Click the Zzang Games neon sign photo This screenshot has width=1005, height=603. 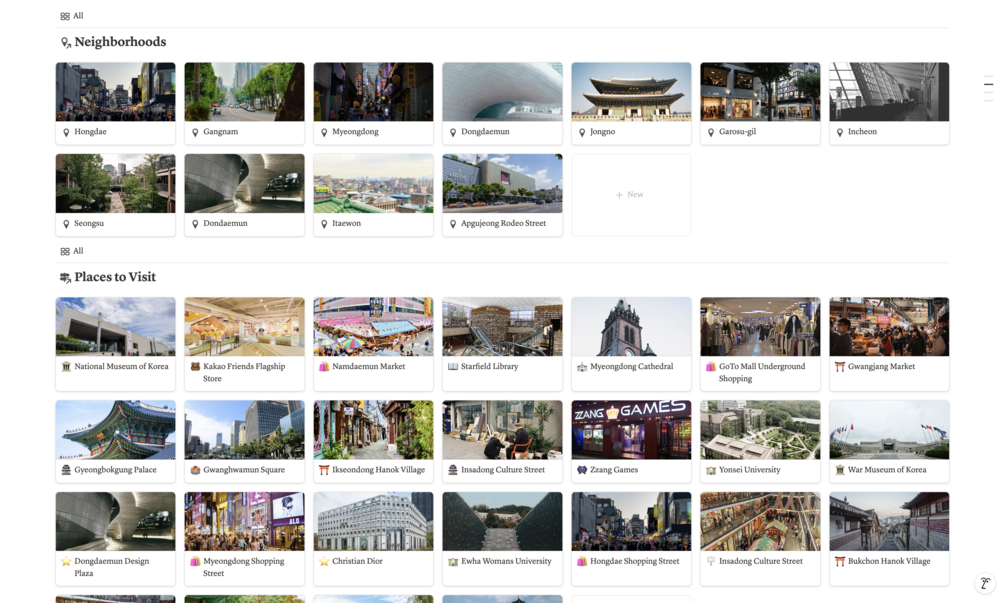[x=631, y=430]
